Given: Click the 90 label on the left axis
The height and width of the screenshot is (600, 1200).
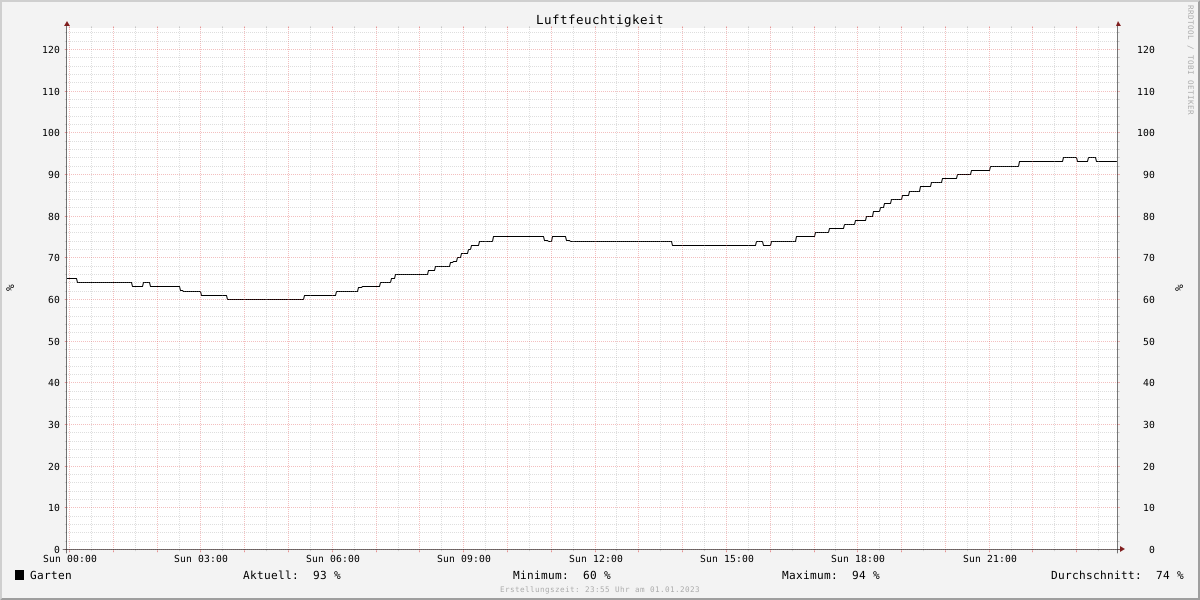Looking at the screenshot, I should click(54, 175).
